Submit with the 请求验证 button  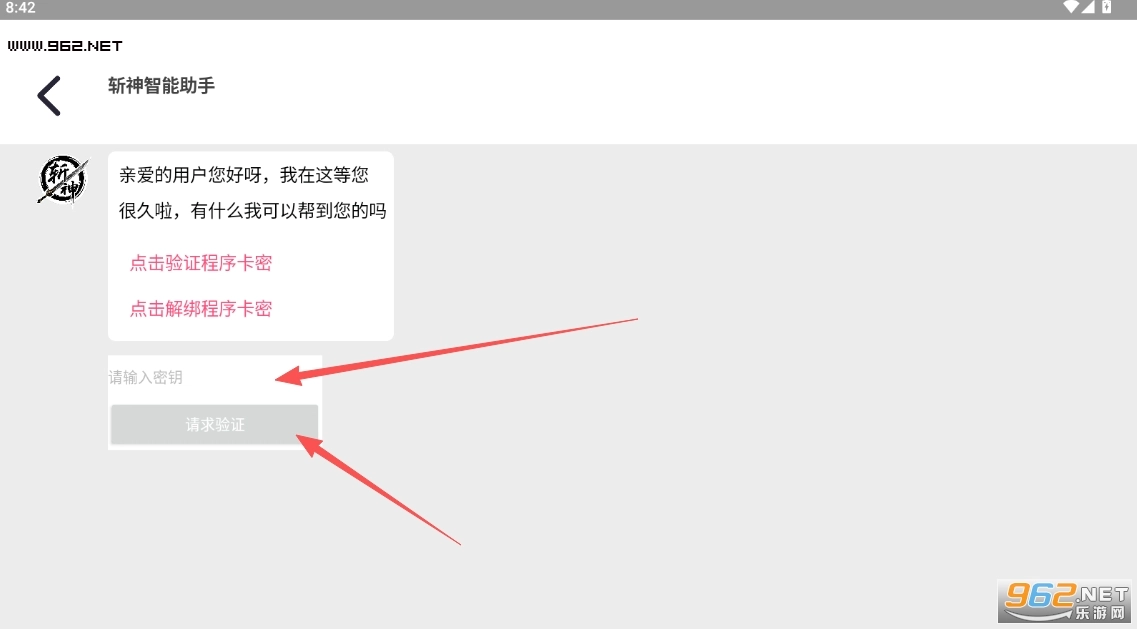[x=215, y=424]
